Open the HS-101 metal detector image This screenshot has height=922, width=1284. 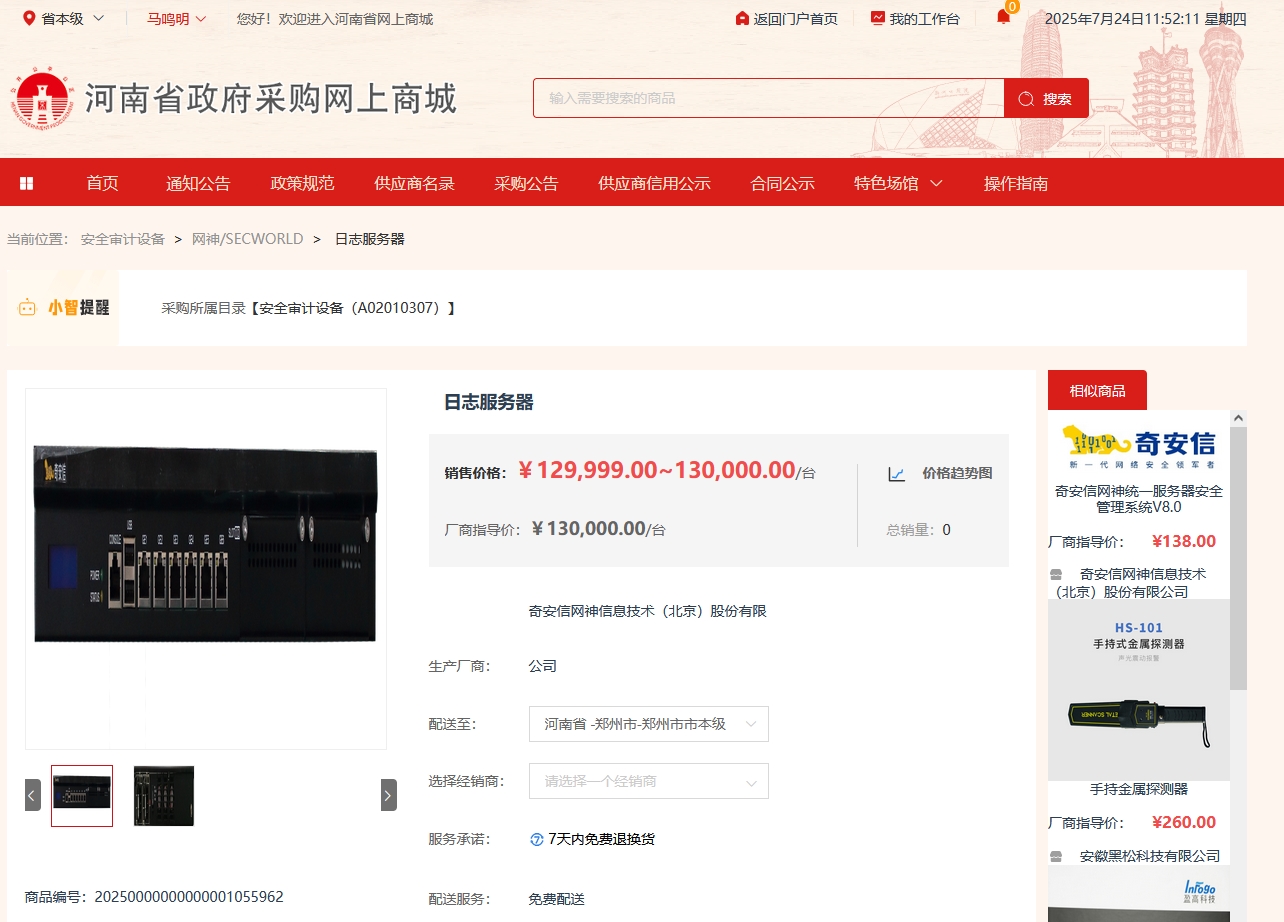click(1139, 690)
